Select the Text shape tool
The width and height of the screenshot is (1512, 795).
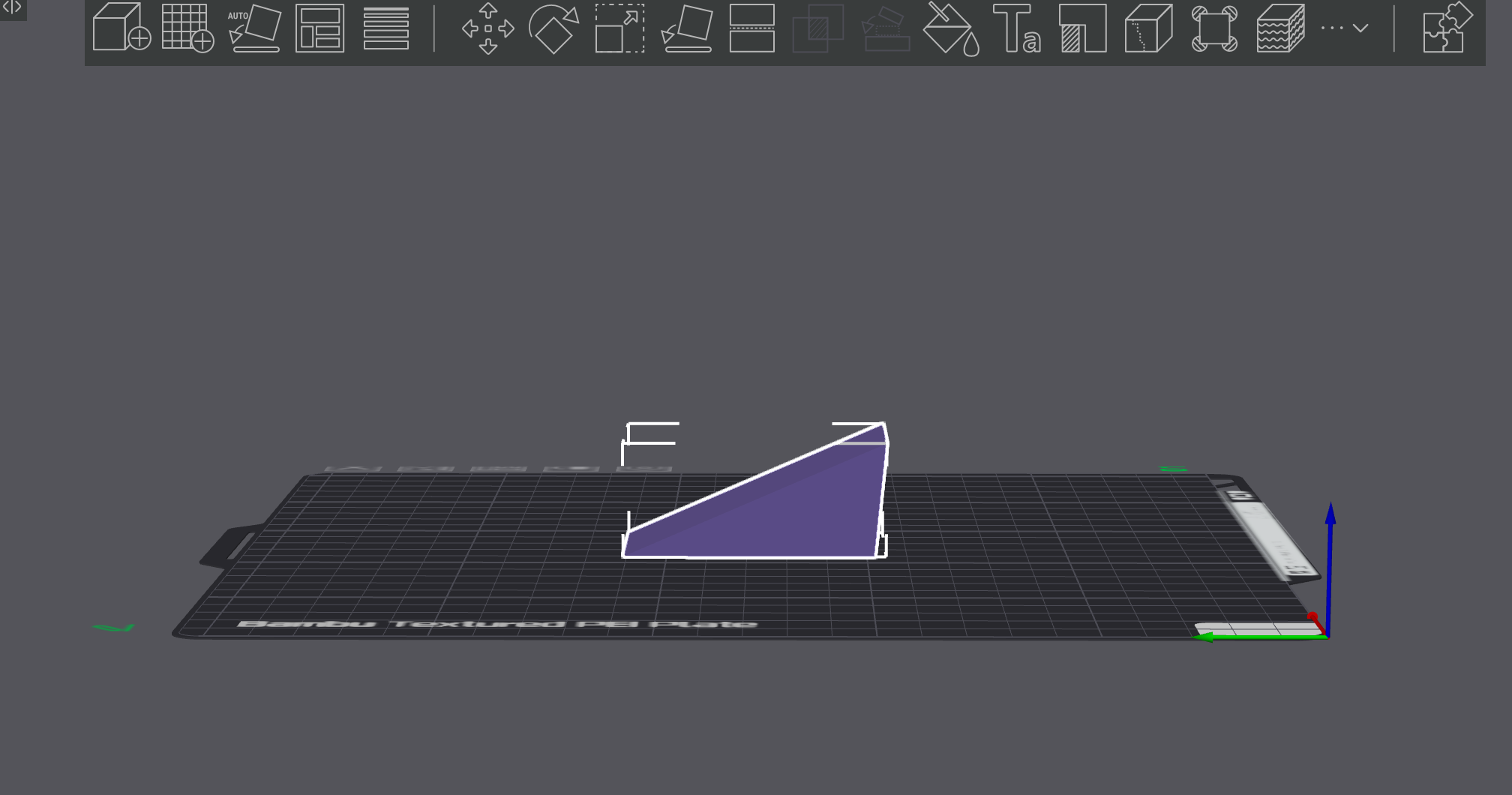pos(1016,28)
